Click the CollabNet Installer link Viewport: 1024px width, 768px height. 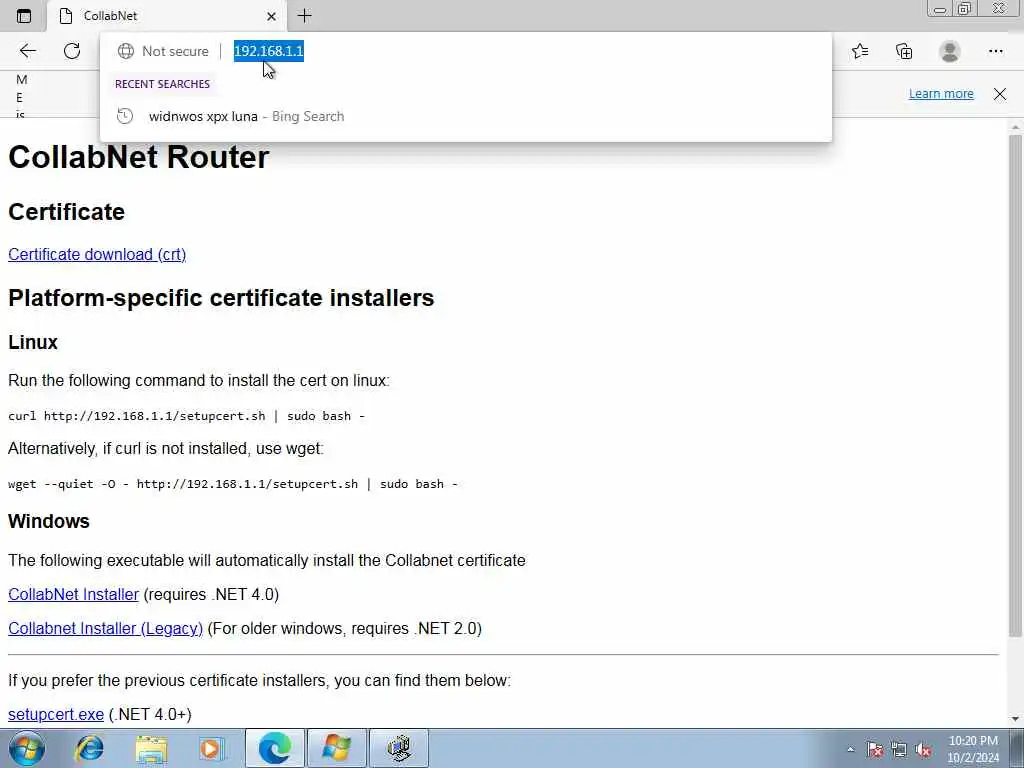(x=73, y=594)
